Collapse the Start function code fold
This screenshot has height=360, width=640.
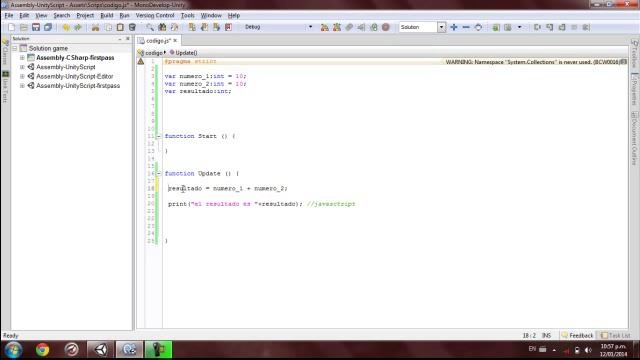(x=158, y=136)
